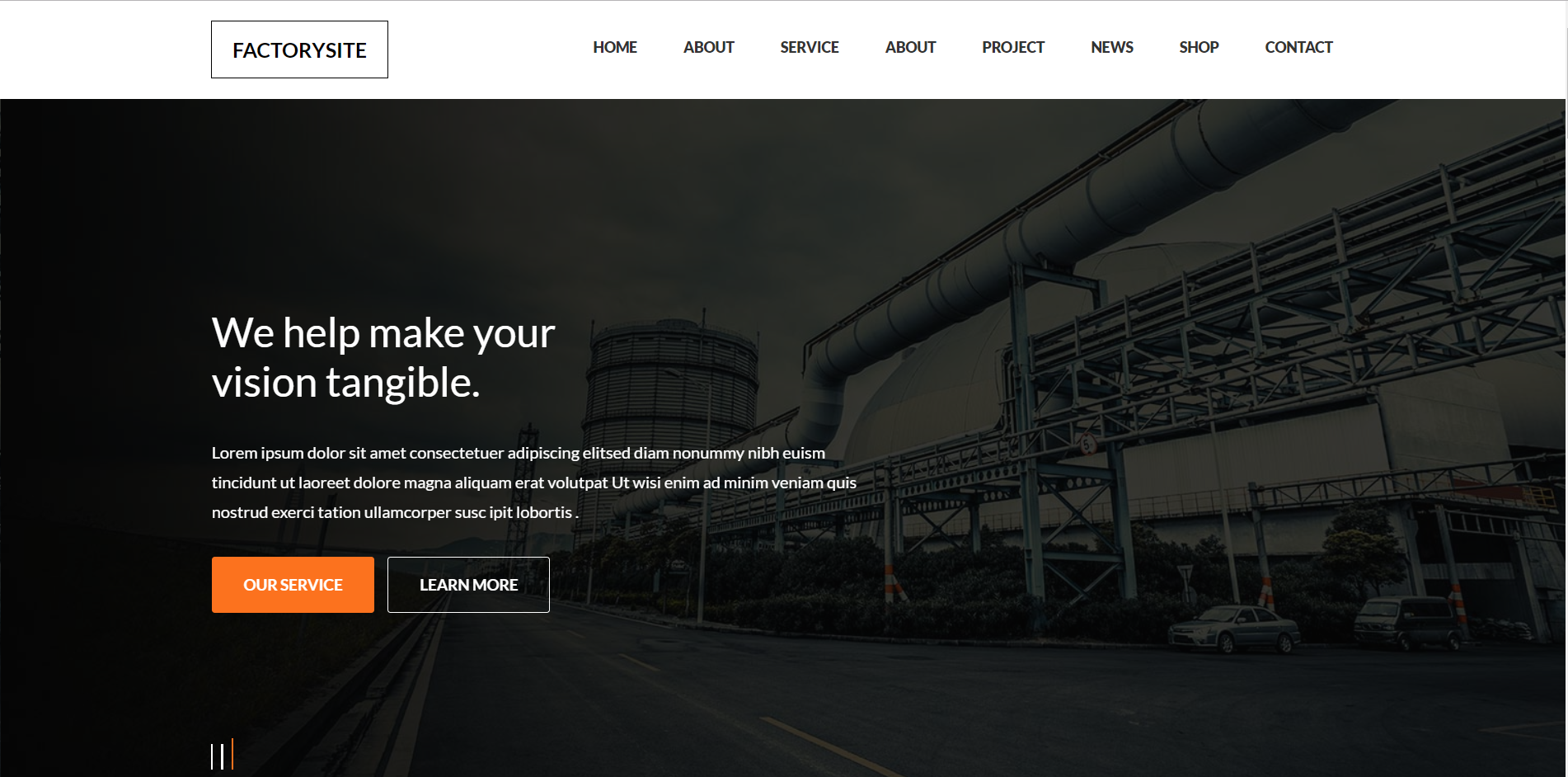Click the orange active slide indicator

[x=232, y=754]
